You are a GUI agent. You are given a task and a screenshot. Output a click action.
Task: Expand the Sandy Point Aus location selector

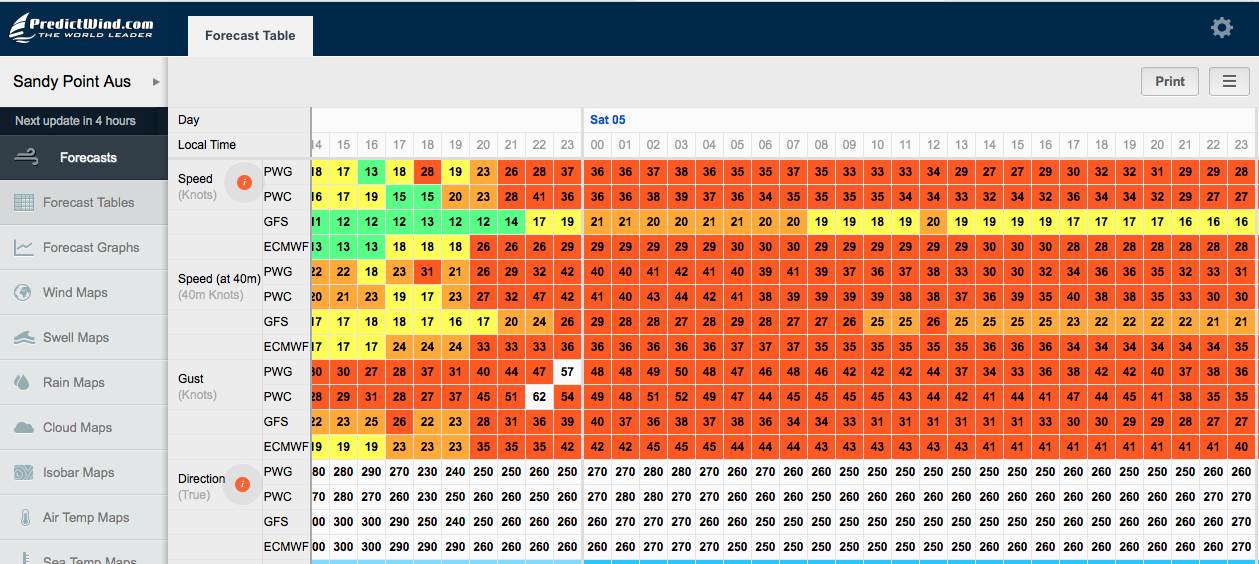156,82
